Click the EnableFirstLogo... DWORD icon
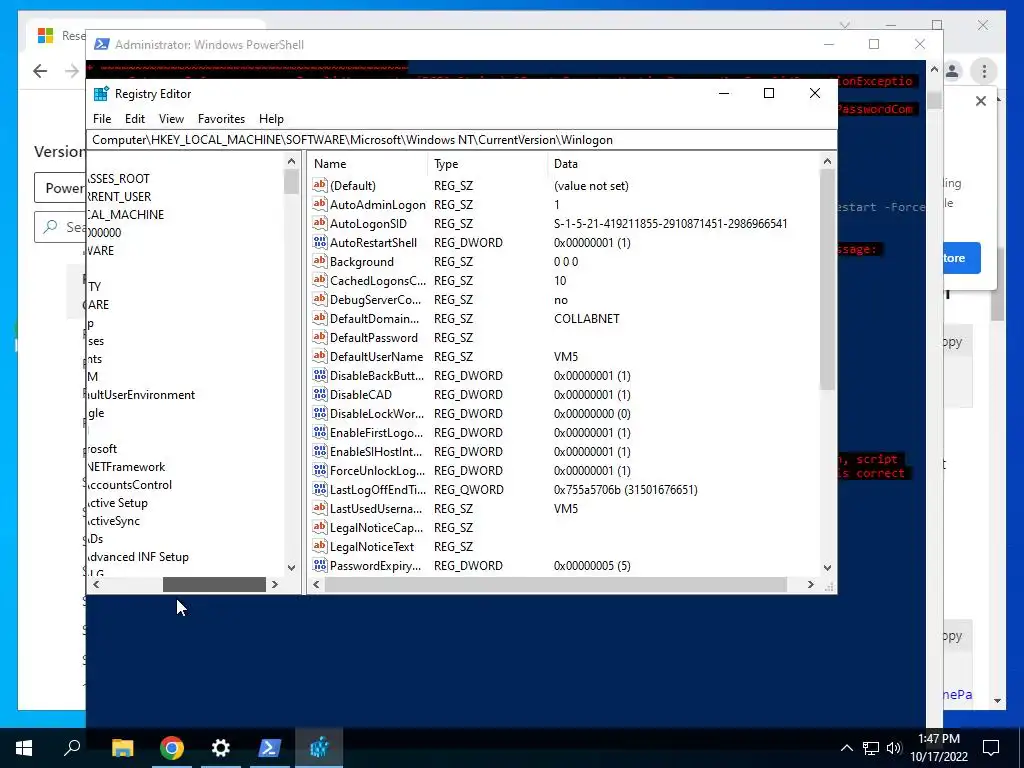 319,432
